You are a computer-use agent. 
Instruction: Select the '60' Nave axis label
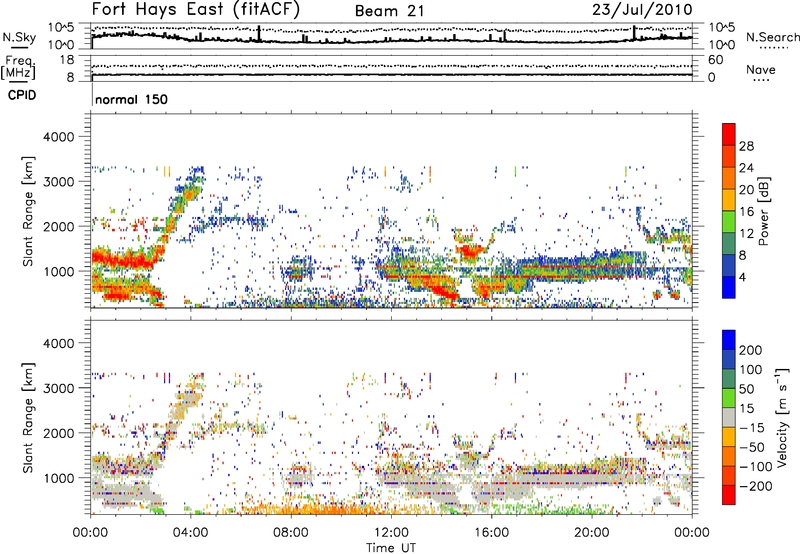pos(715,60)
